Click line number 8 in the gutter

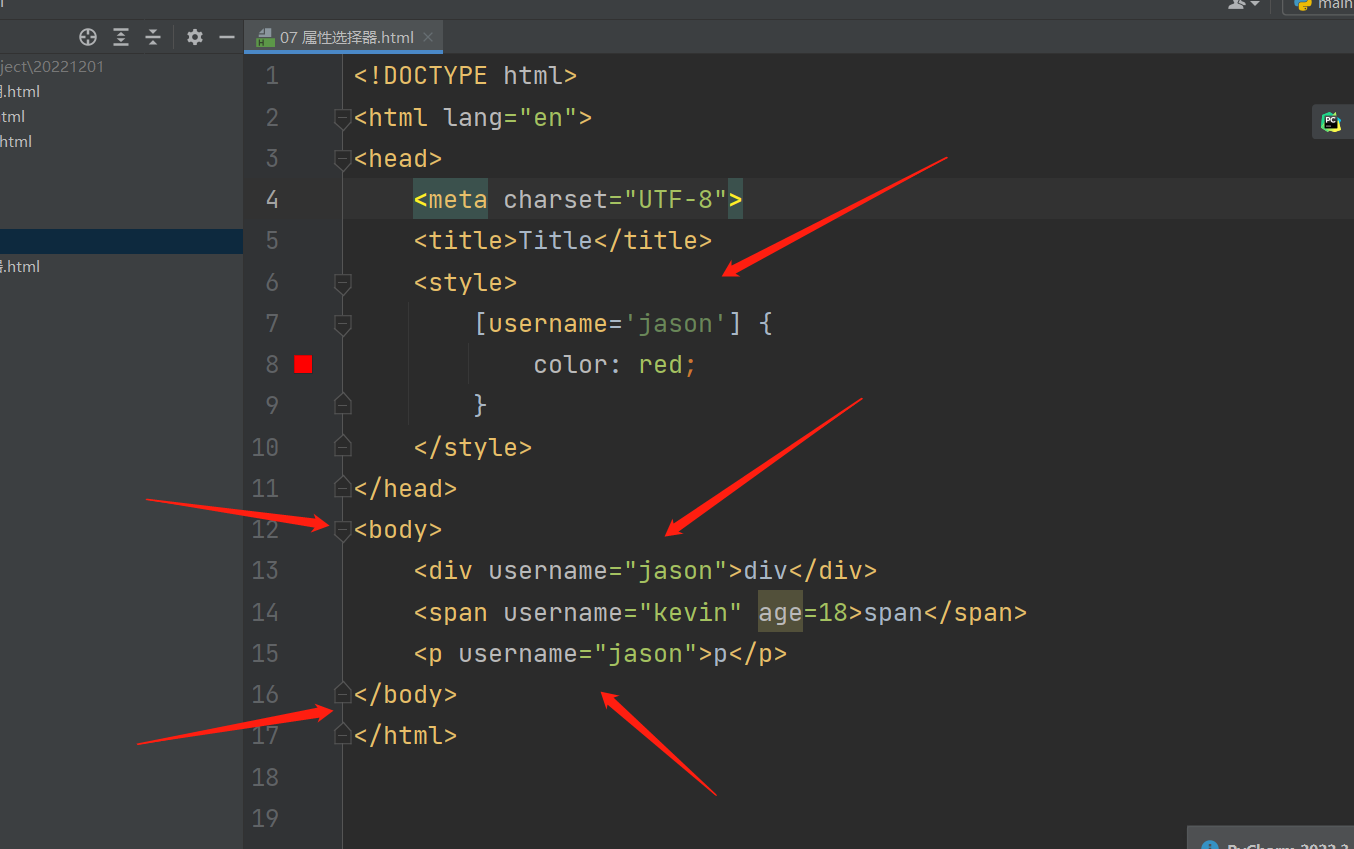click(x=272, y=364)
